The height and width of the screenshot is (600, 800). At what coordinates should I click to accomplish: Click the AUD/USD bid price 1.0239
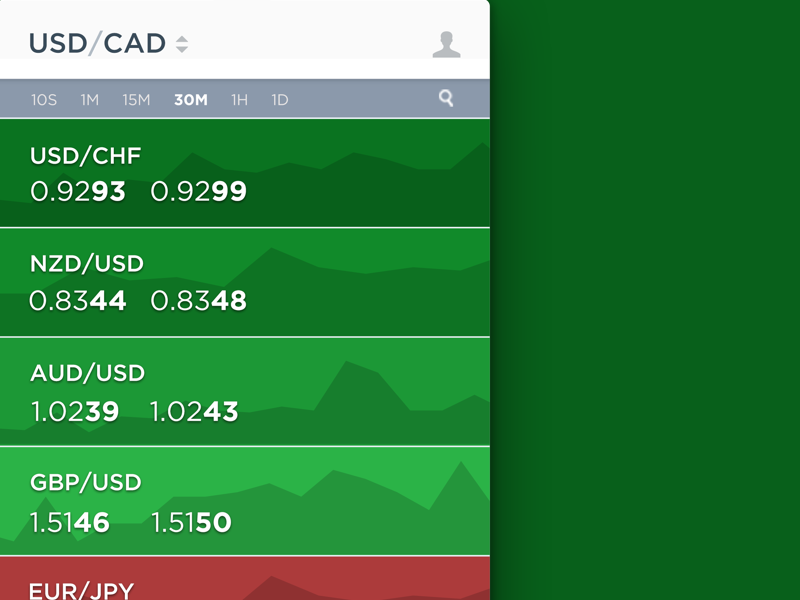coord(75,411)
